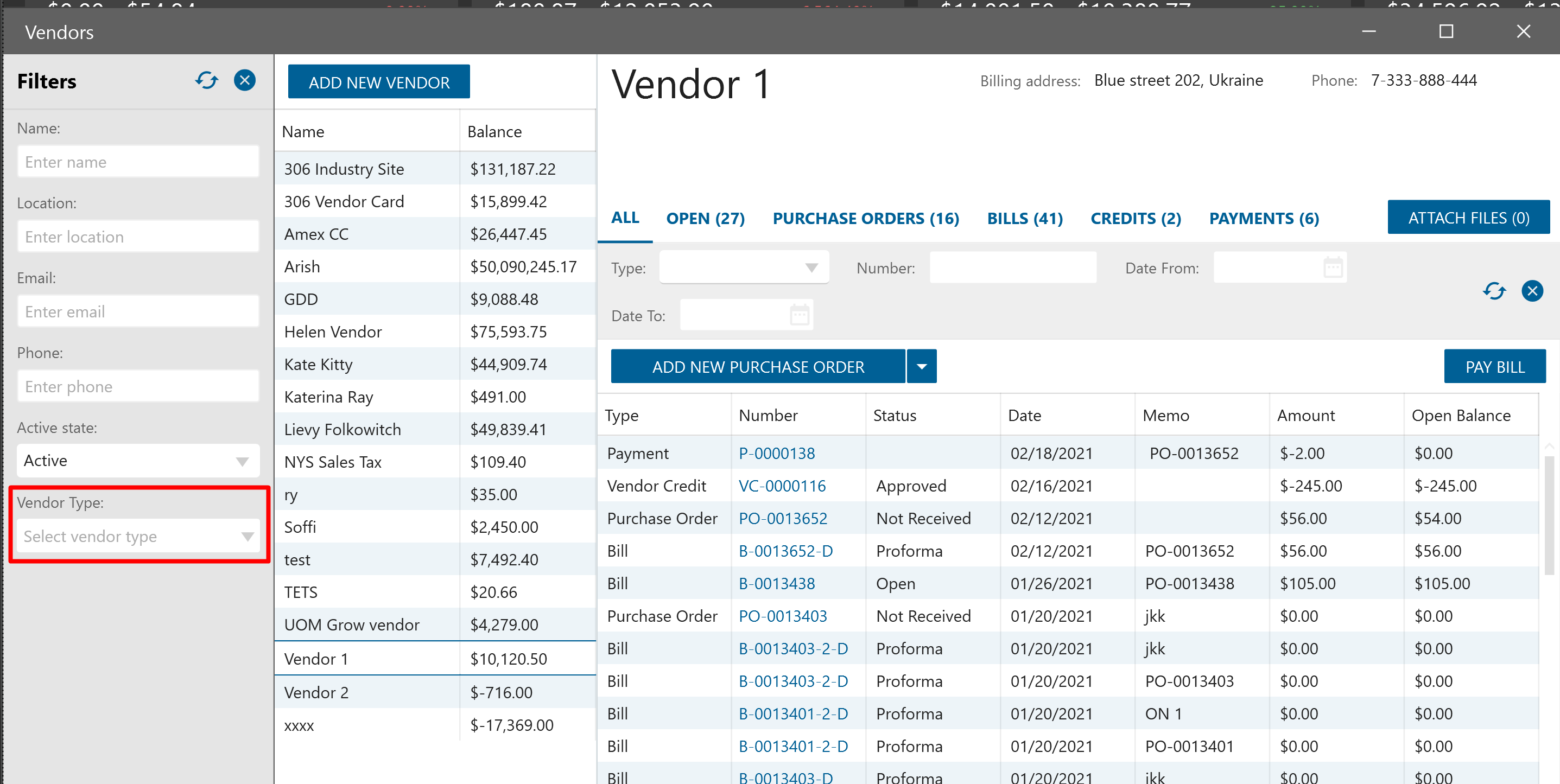Screen dimensions: 1560x784
Task: Select Helen Vendor in the vendor list
Action: point(333,332)
